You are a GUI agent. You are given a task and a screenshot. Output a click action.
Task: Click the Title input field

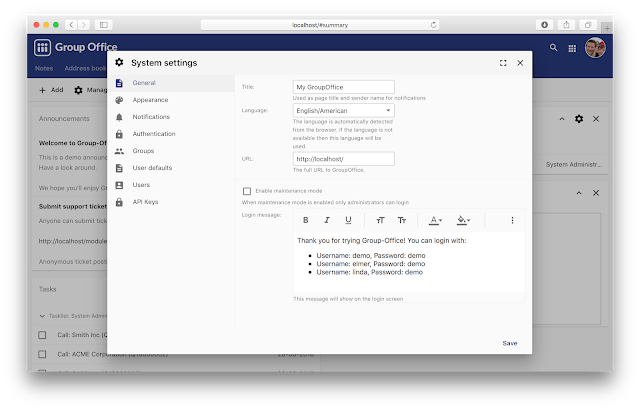(x=344, y=87)
